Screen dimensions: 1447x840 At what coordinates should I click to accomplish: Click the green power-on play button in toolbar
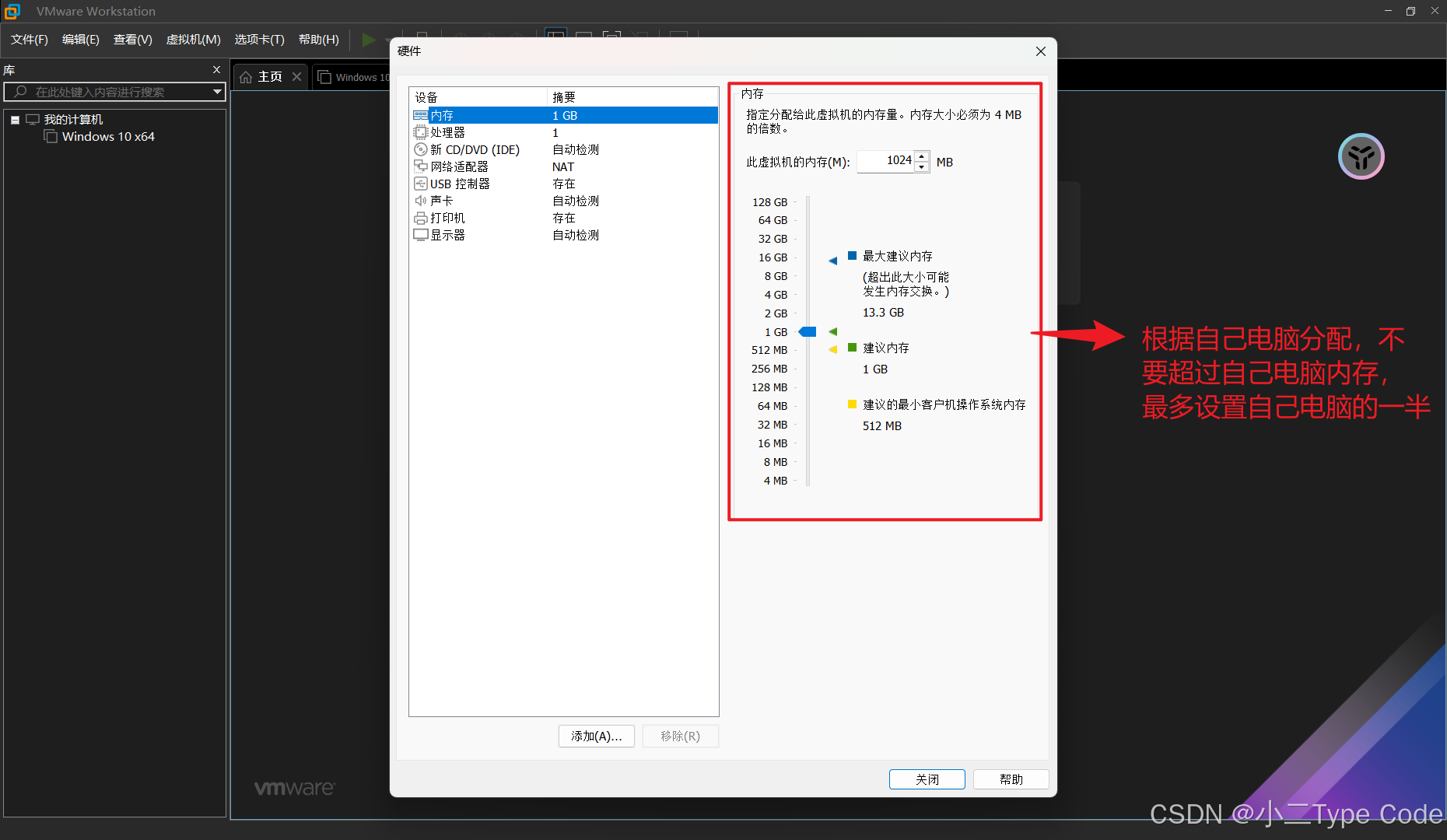[369, 39]
